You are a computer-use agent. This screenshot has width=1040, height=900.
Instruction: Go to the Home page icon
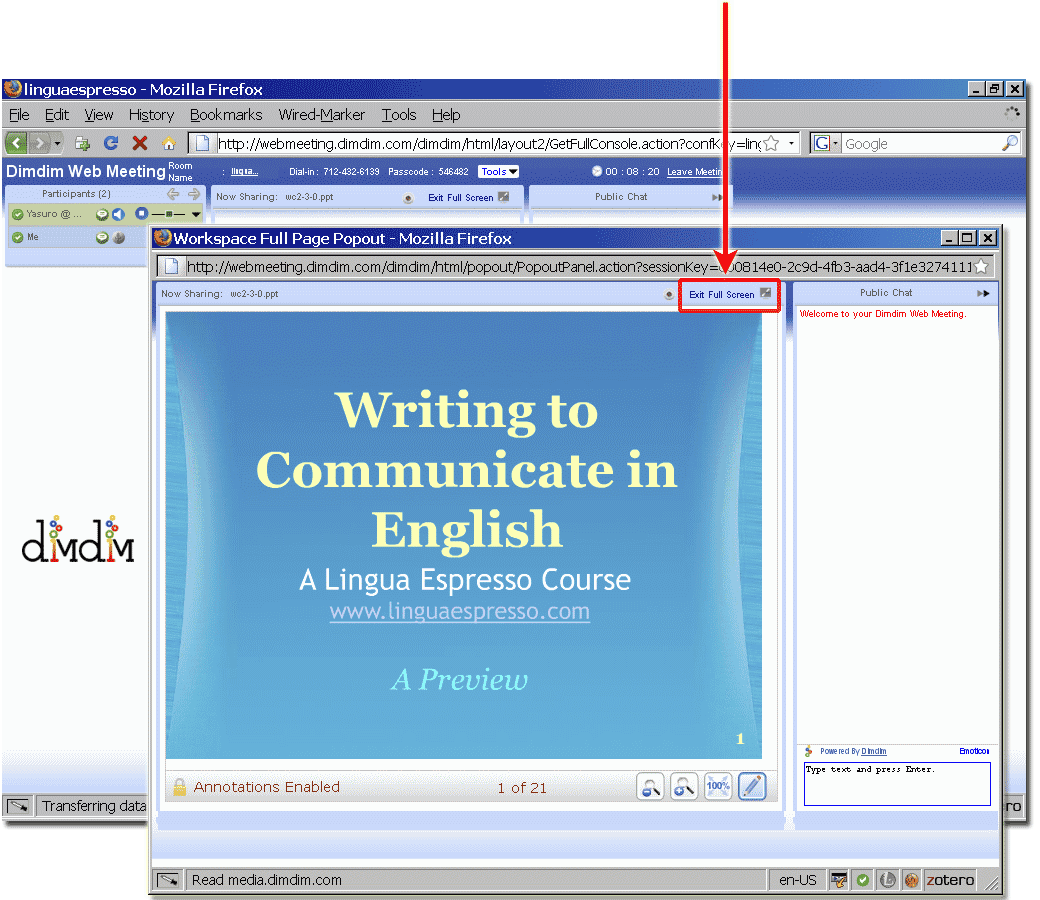[x=168, y=143]
